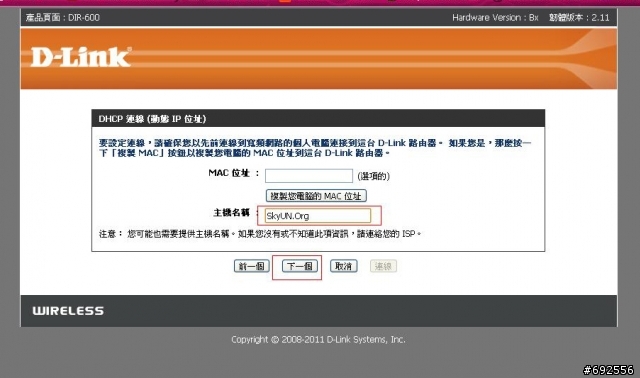Click the 注意 note about ISP host name
Viewport: 640px width, 378px height.
(260, 234)
